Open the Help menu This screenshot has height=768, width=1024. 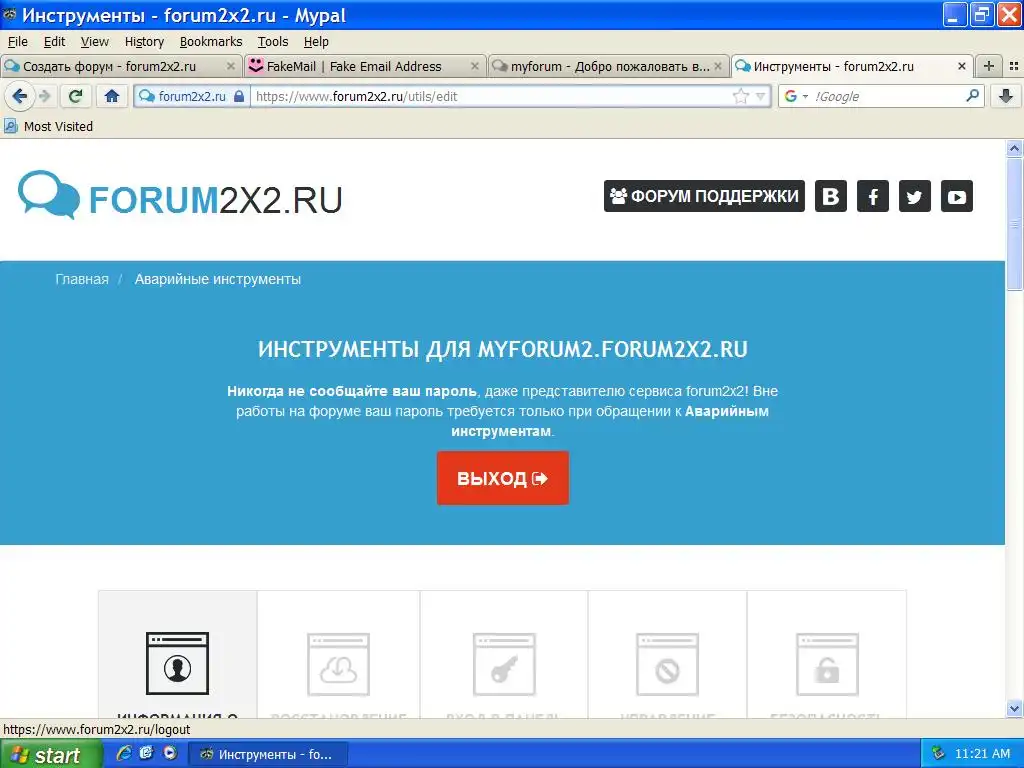tap(316, 42)
